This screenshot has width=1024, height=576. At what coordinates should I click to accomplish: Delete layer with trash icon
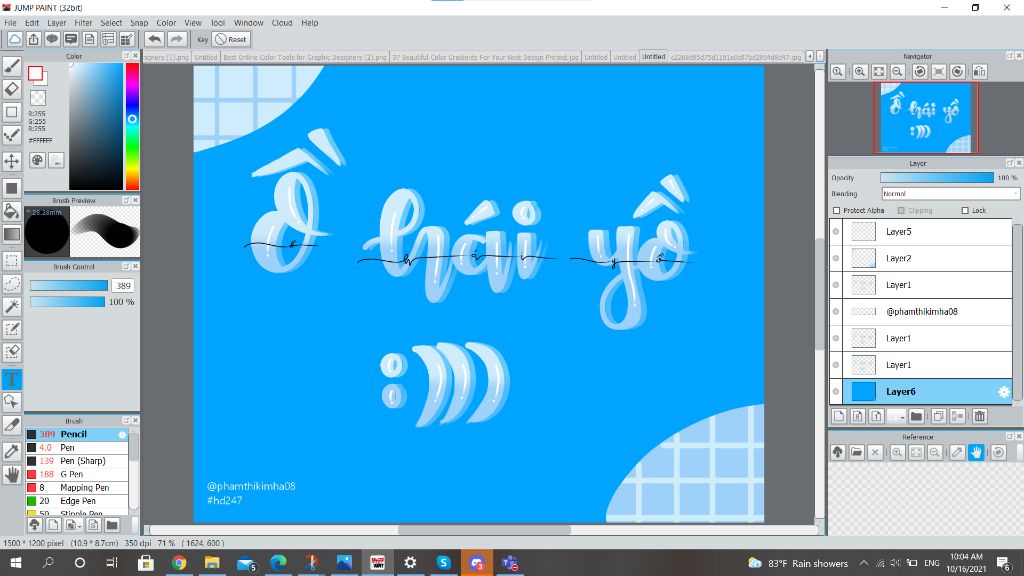click(x=980, y=416)
